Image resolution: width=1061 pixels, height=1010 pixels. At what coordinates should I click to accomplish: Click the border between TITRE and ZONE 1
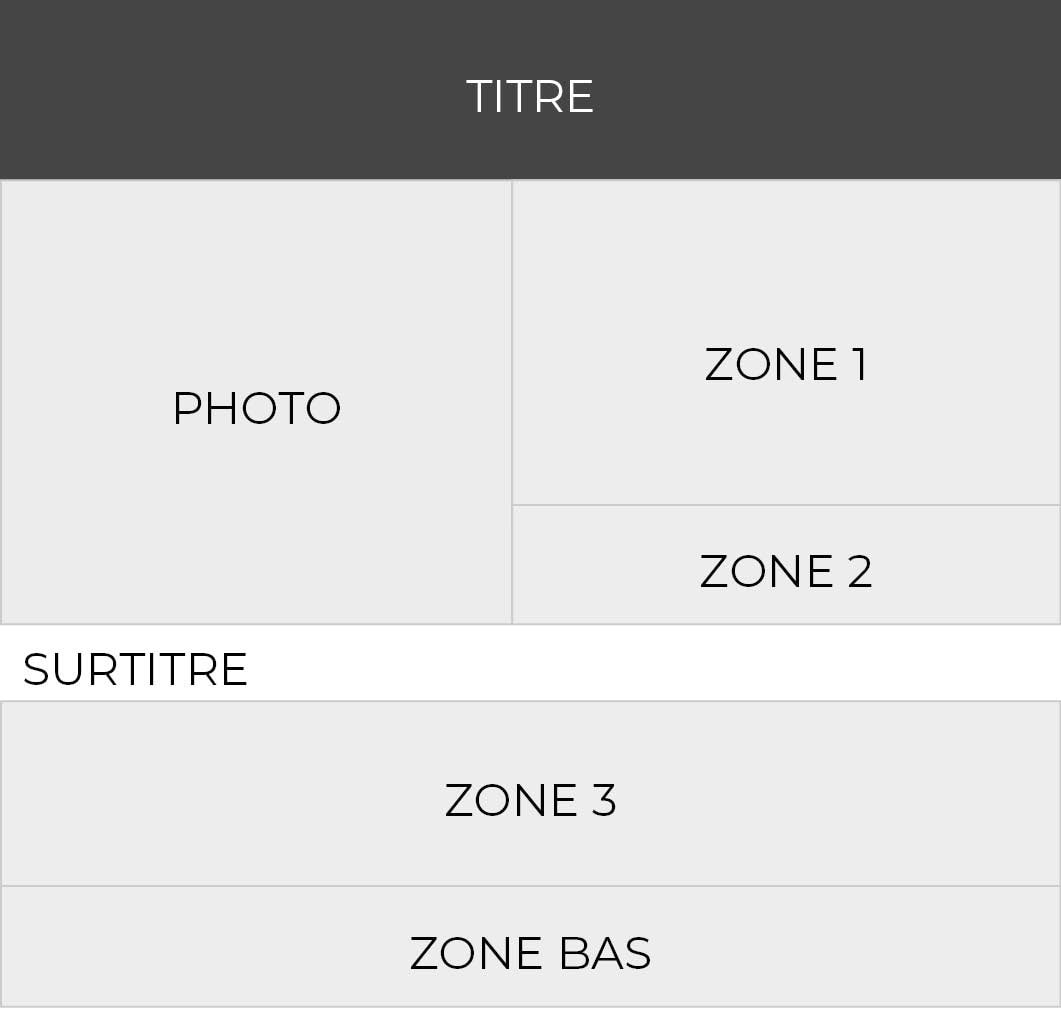click(x=786, y=180)
